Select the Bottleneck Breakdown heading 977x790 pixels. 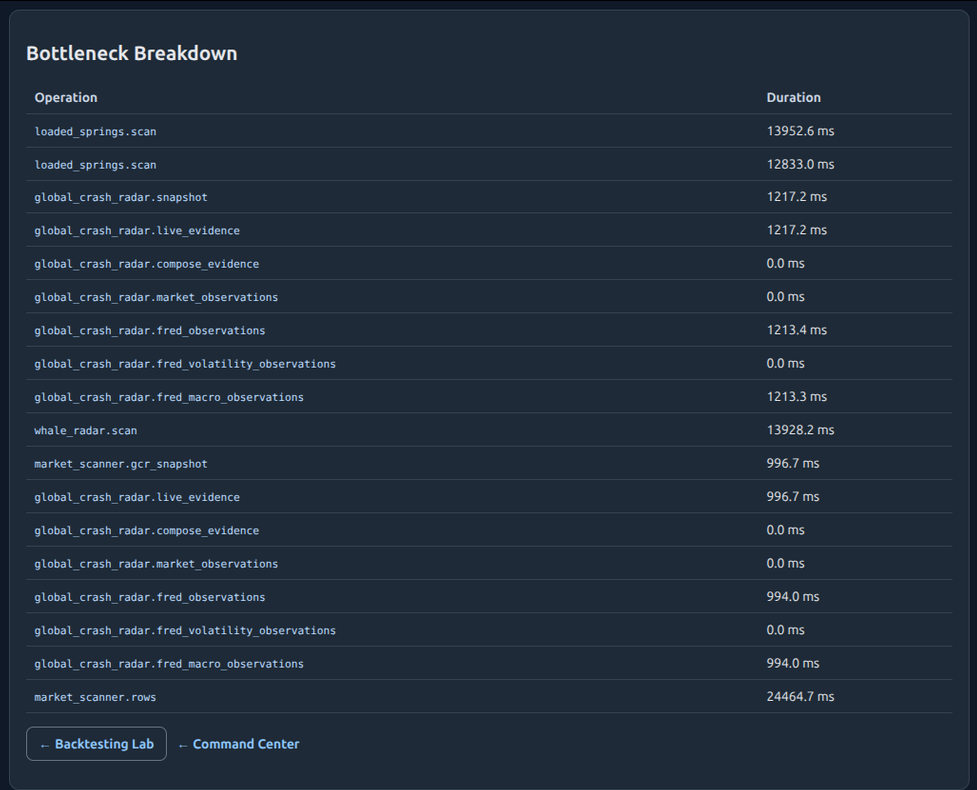pos(131,54)
